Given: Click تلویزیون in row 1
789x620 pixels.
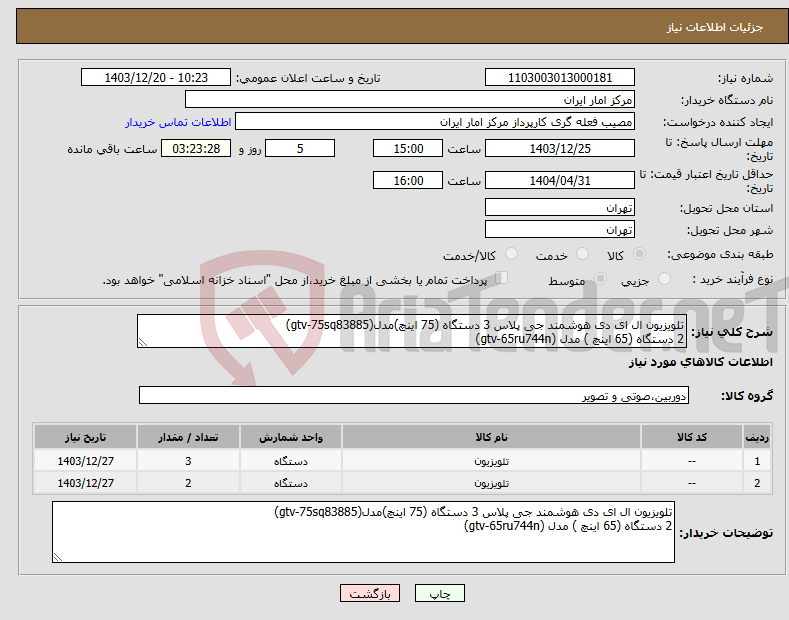Looking at the screenshot, I should pyautogui.click(x=492, y=461).
